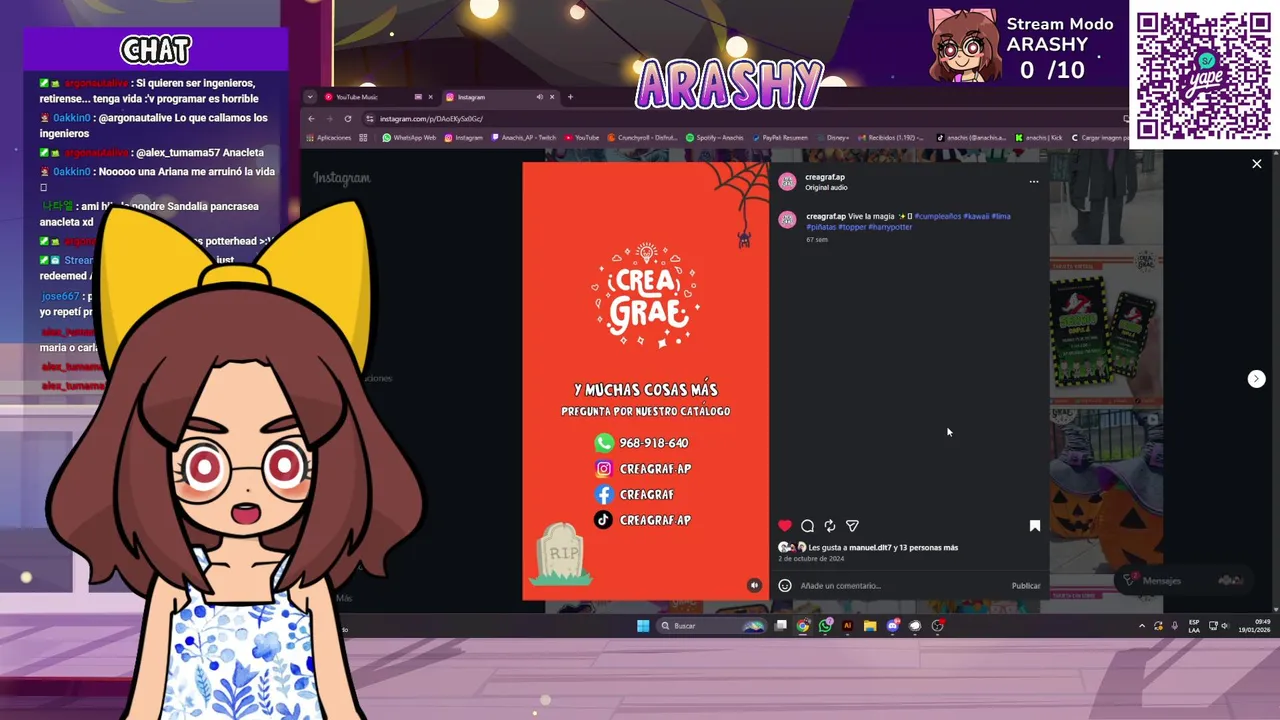Open the volume tray icon
The width and height of the screenshot is (1280, 720).
click(x=1225, y=626)
